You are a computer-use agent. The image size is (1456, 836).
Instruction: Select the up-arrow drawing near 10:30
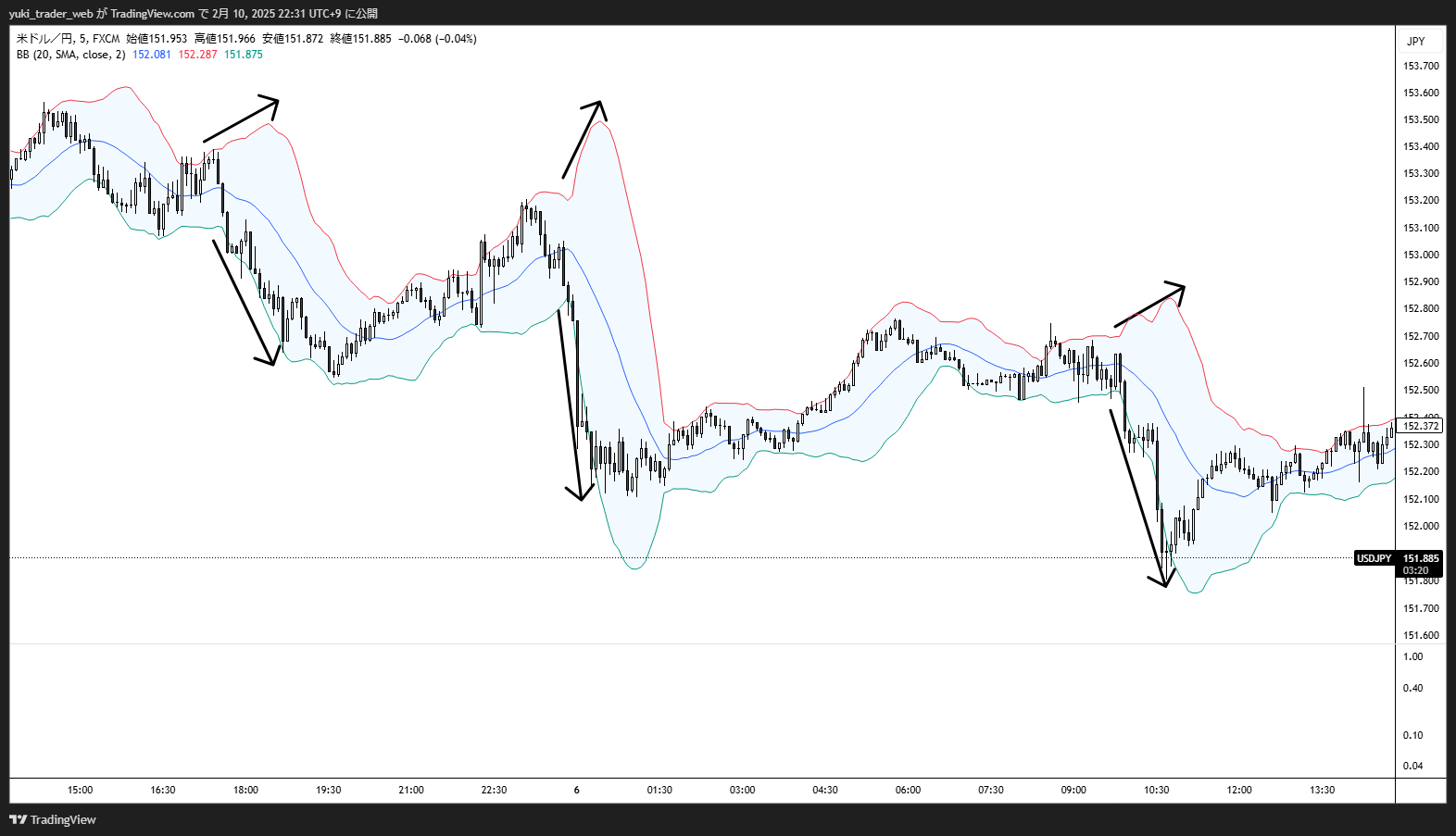tap(1148, 305)
